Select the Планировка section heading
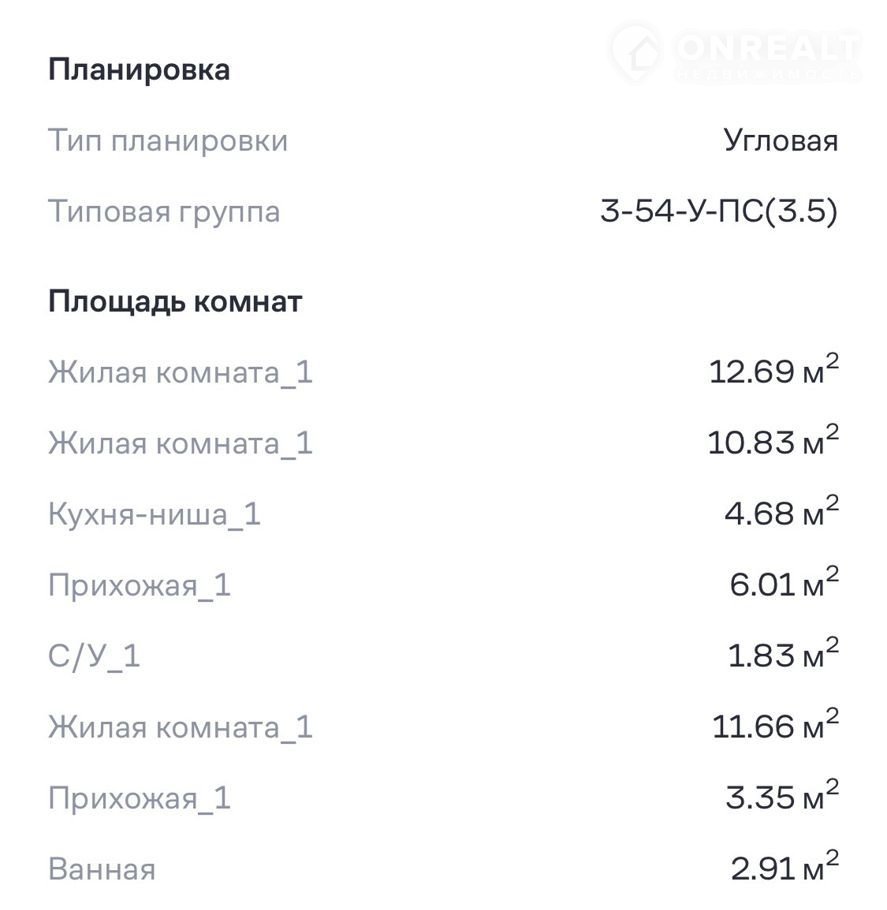The image size is (887, 910). 139,70
